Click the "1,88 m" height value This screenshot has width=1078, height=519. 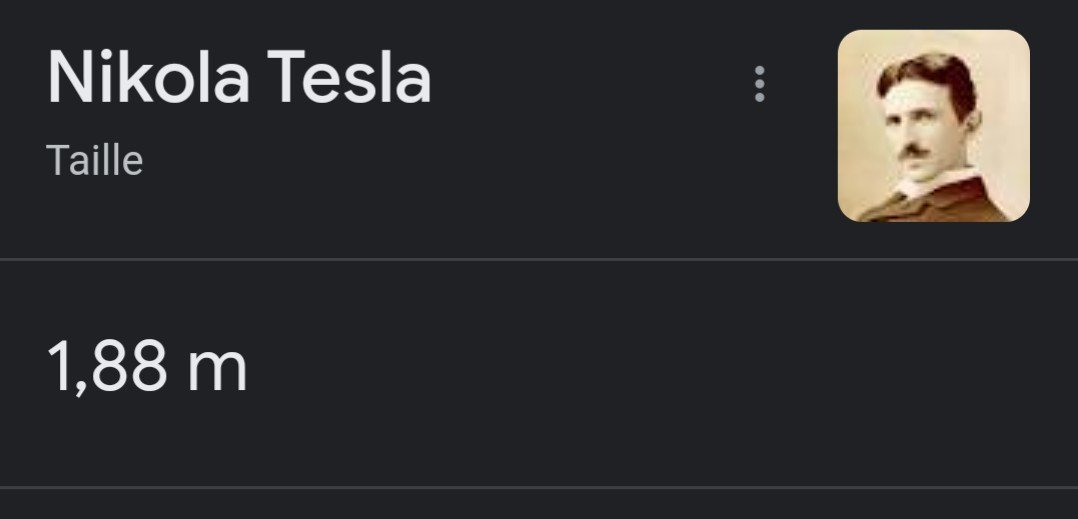(x=147, y=367)
